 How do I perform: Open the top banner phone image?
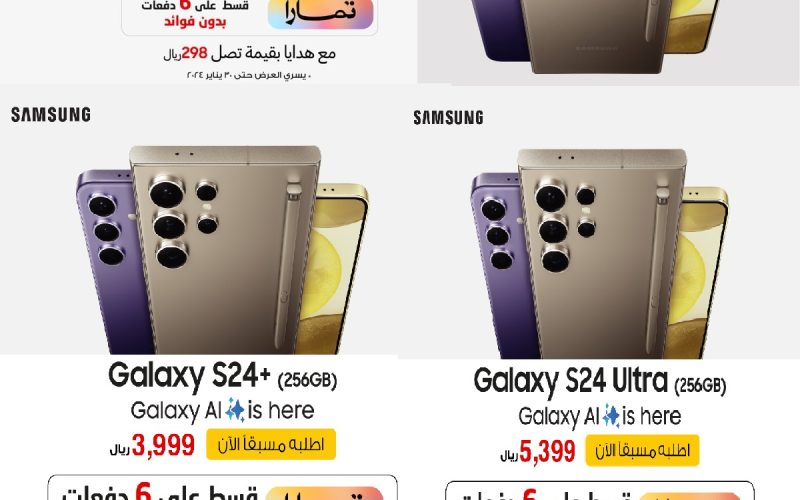[596, 36]
